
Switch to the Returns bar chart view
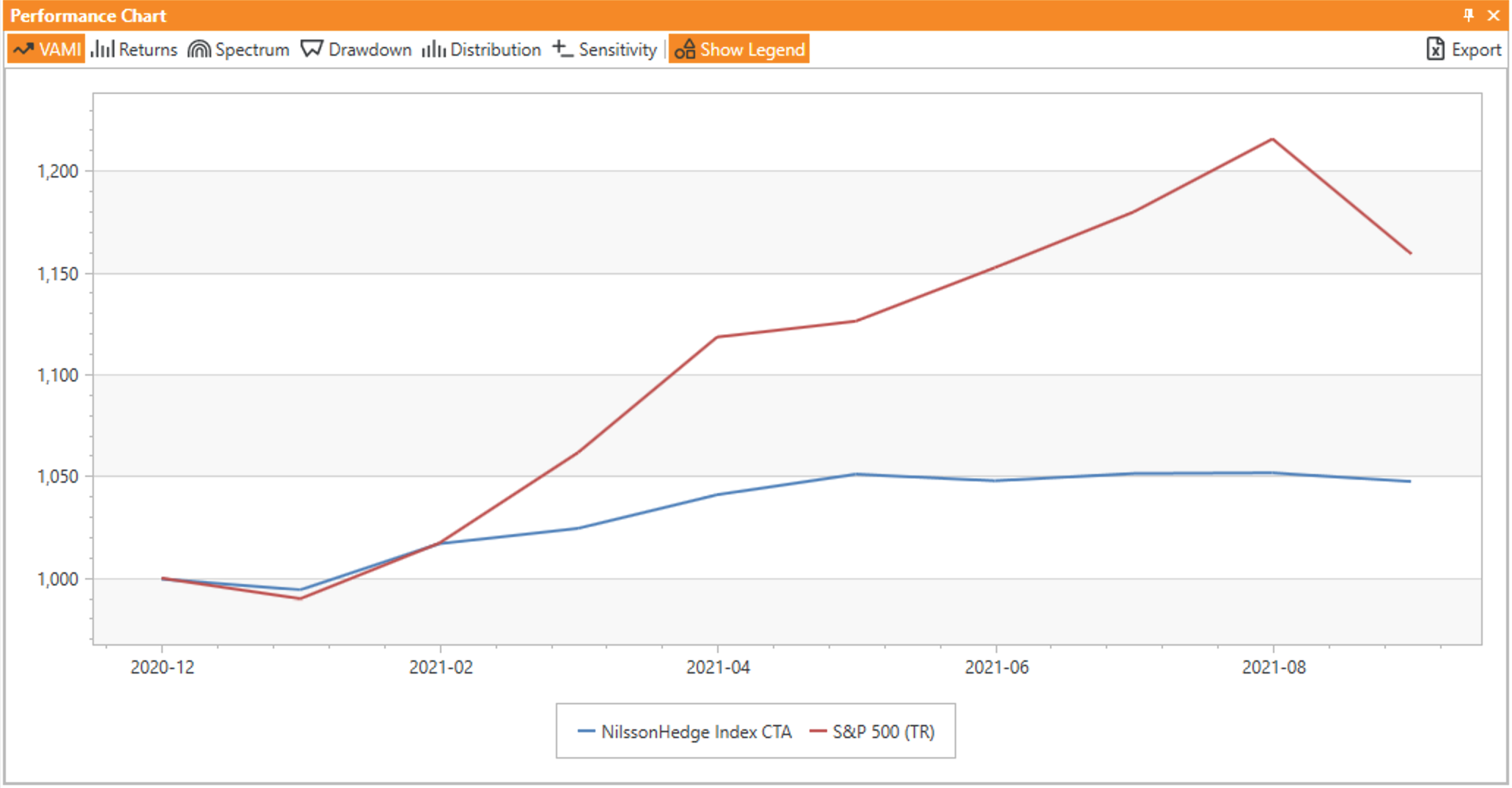134,49
